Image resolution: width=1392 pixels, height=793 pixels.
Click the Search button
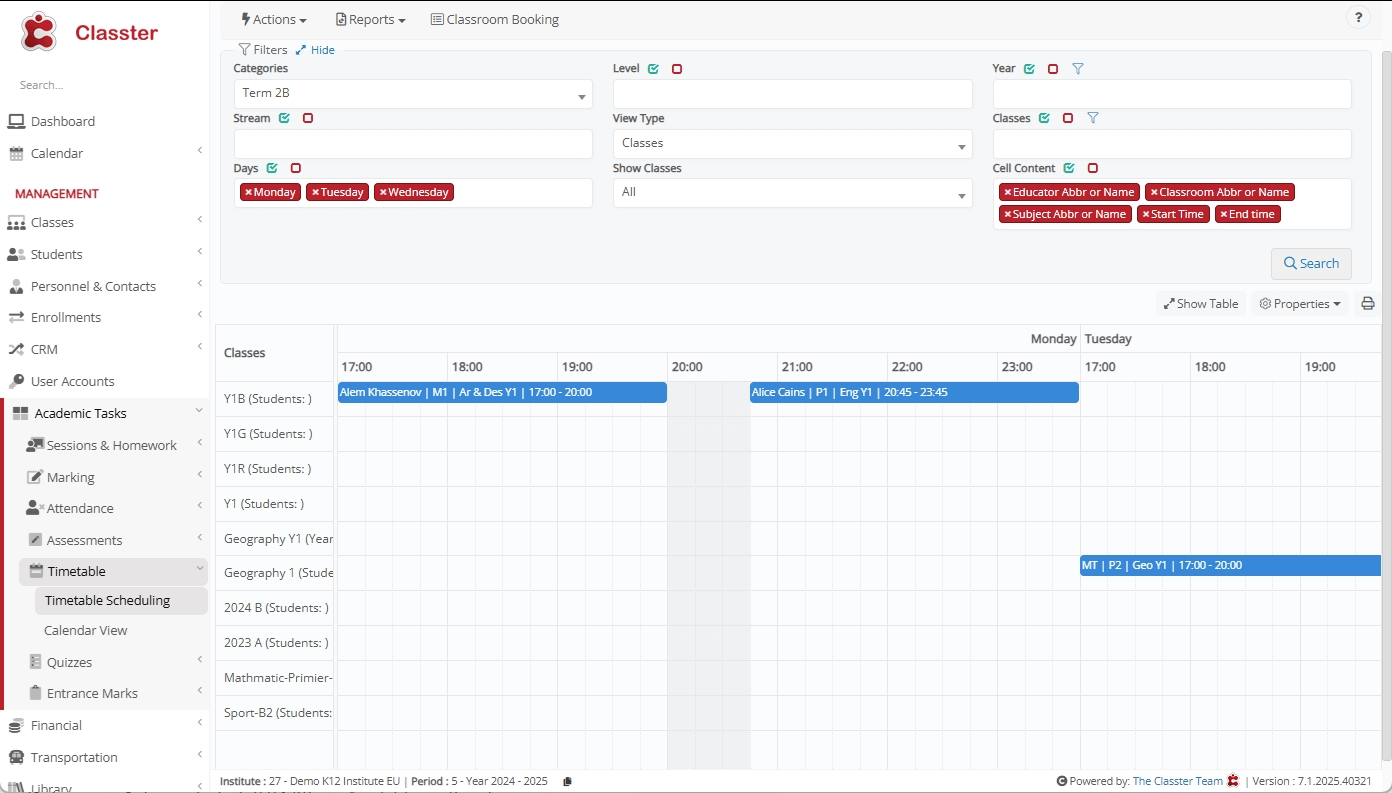pos(1310,264)
